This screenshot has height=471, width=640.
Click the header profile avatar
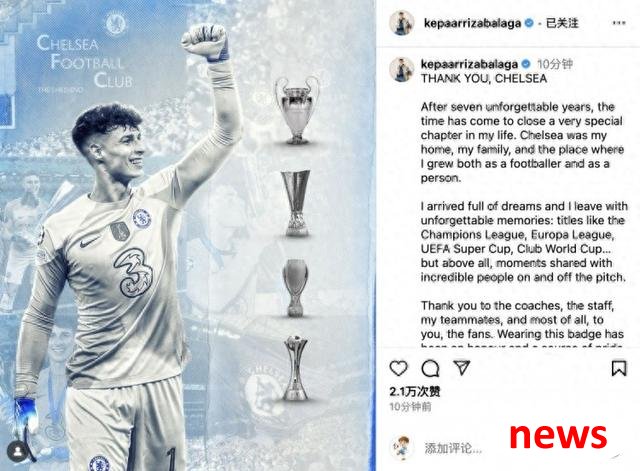pyautogui.click(x=402, y=23)
